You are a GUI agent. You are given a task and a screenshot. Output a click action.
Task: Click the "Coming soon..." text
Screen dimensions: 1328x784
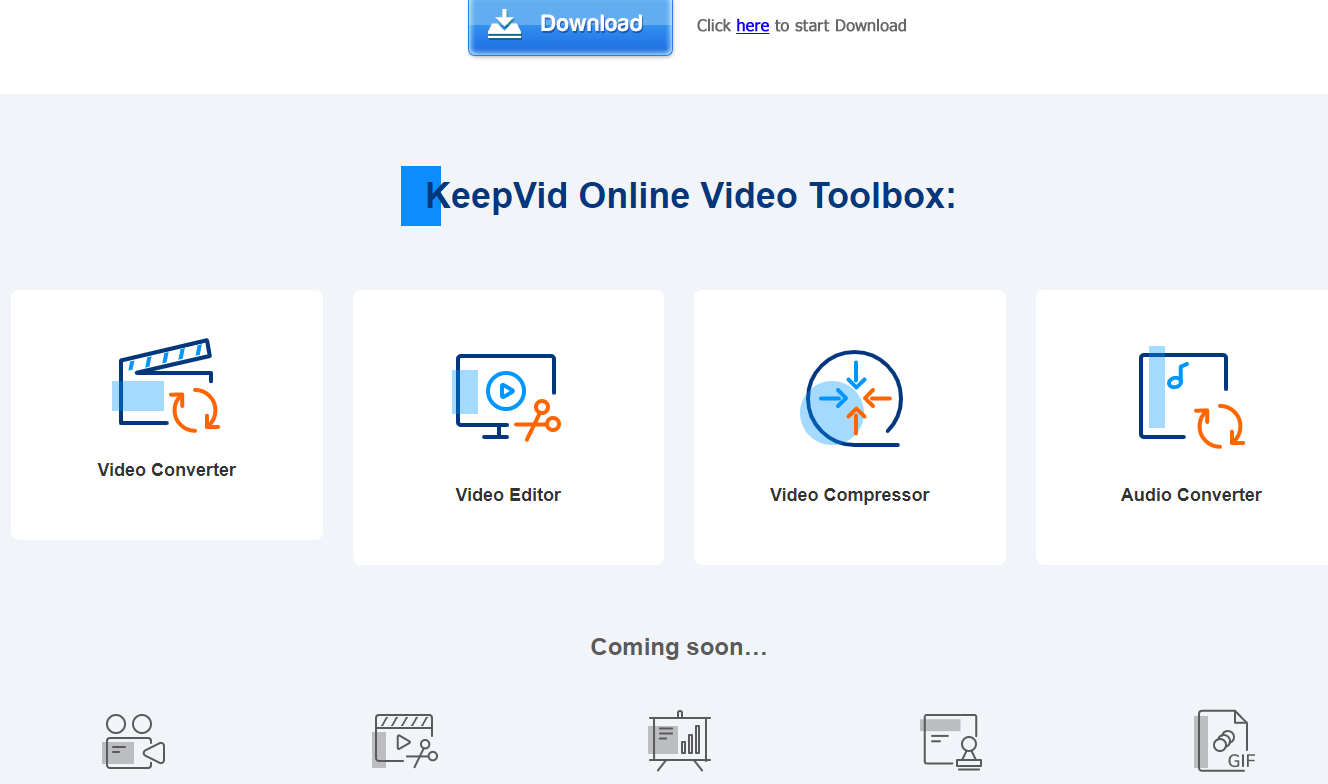click(x=677, y=646)
